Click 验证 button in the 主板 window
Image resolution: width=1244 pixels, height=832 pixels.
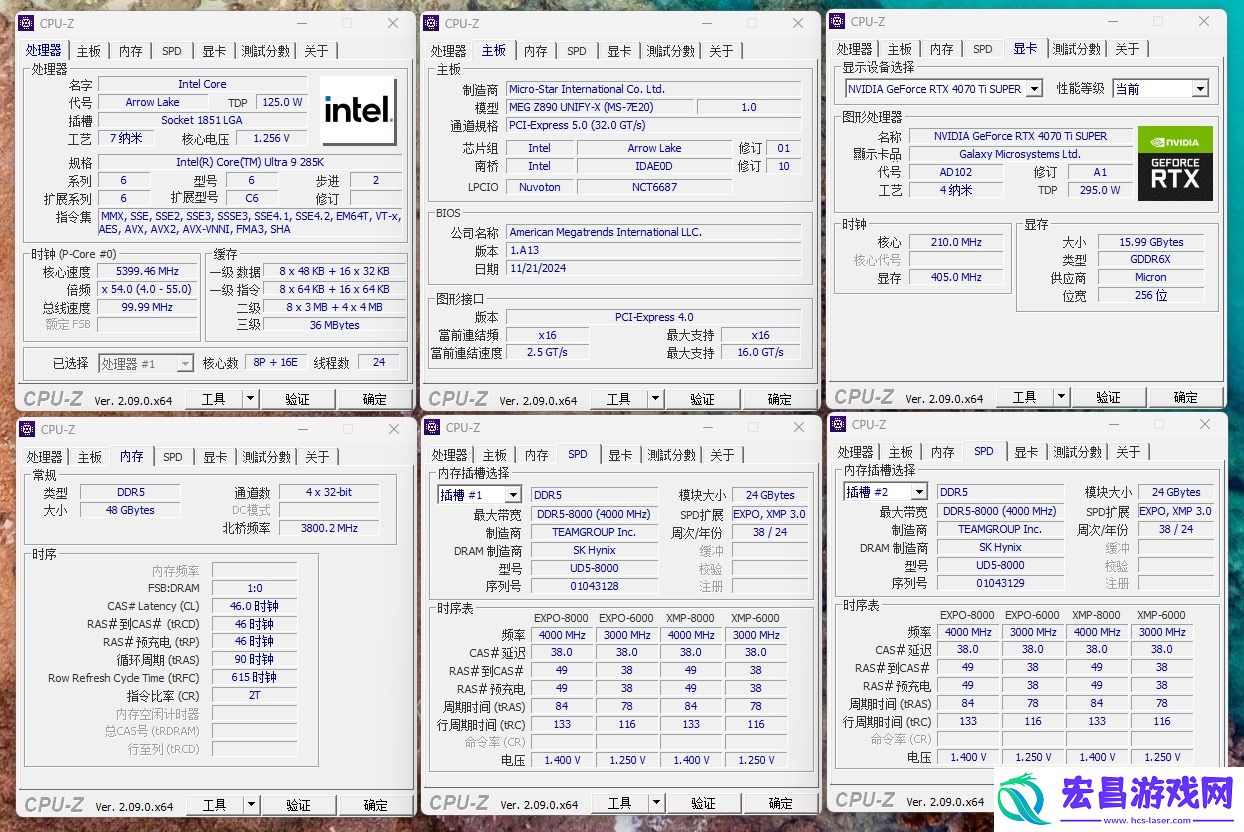tap(703, 399)
